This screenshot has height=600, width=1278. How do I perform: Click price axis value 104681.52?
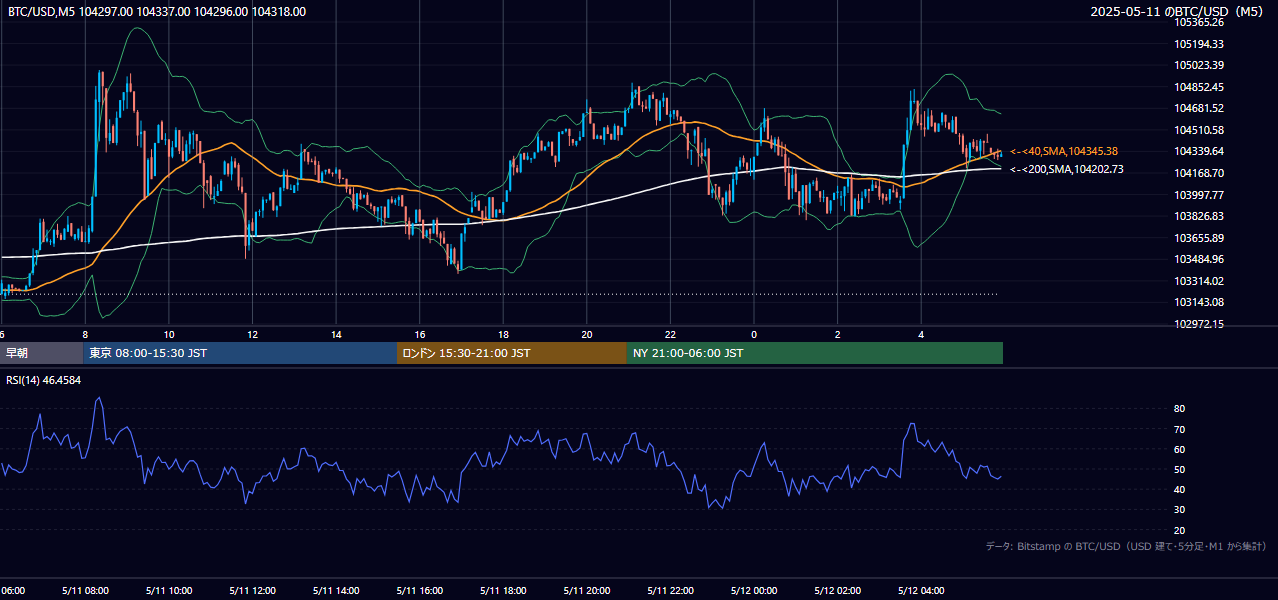1200,108
